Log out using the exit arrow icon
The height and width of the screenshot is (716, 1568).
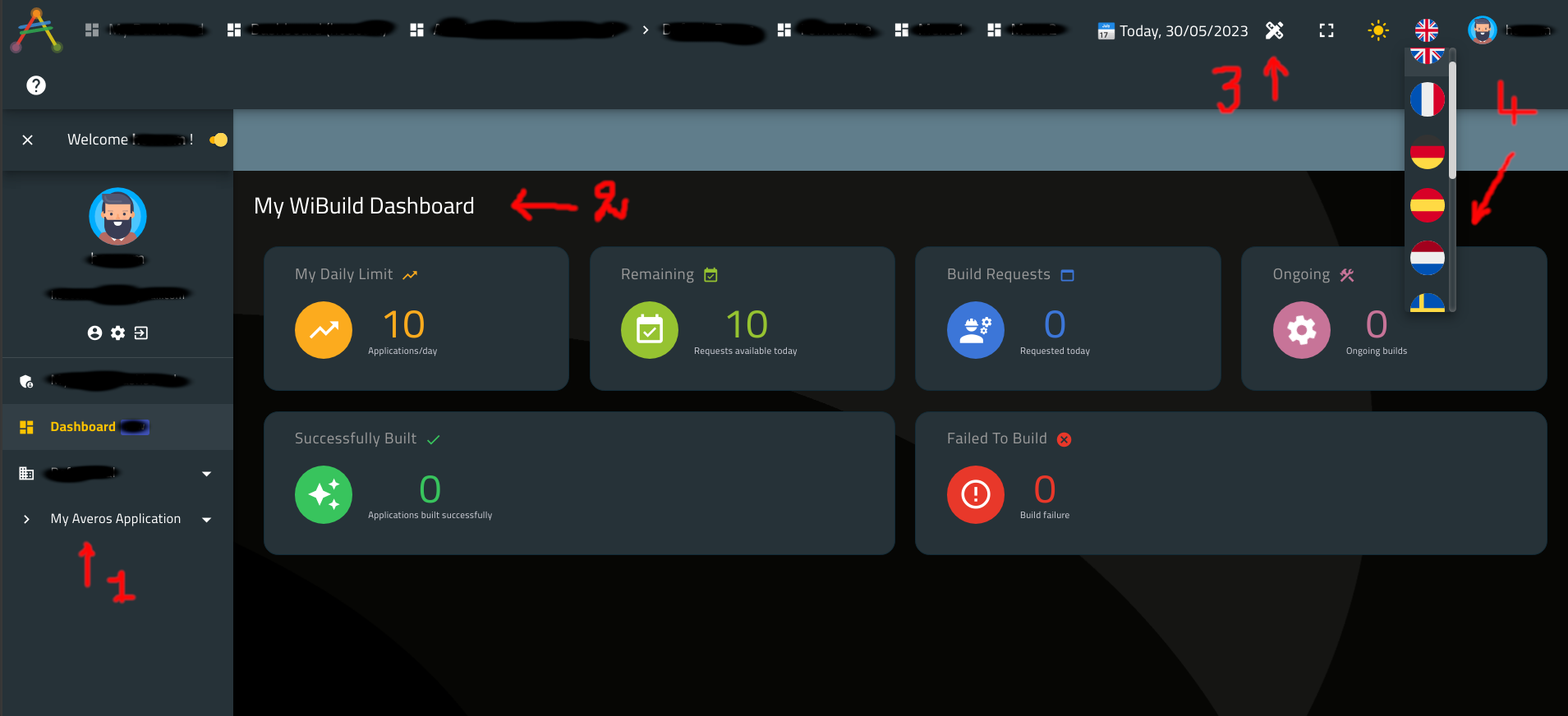[141, 333]
